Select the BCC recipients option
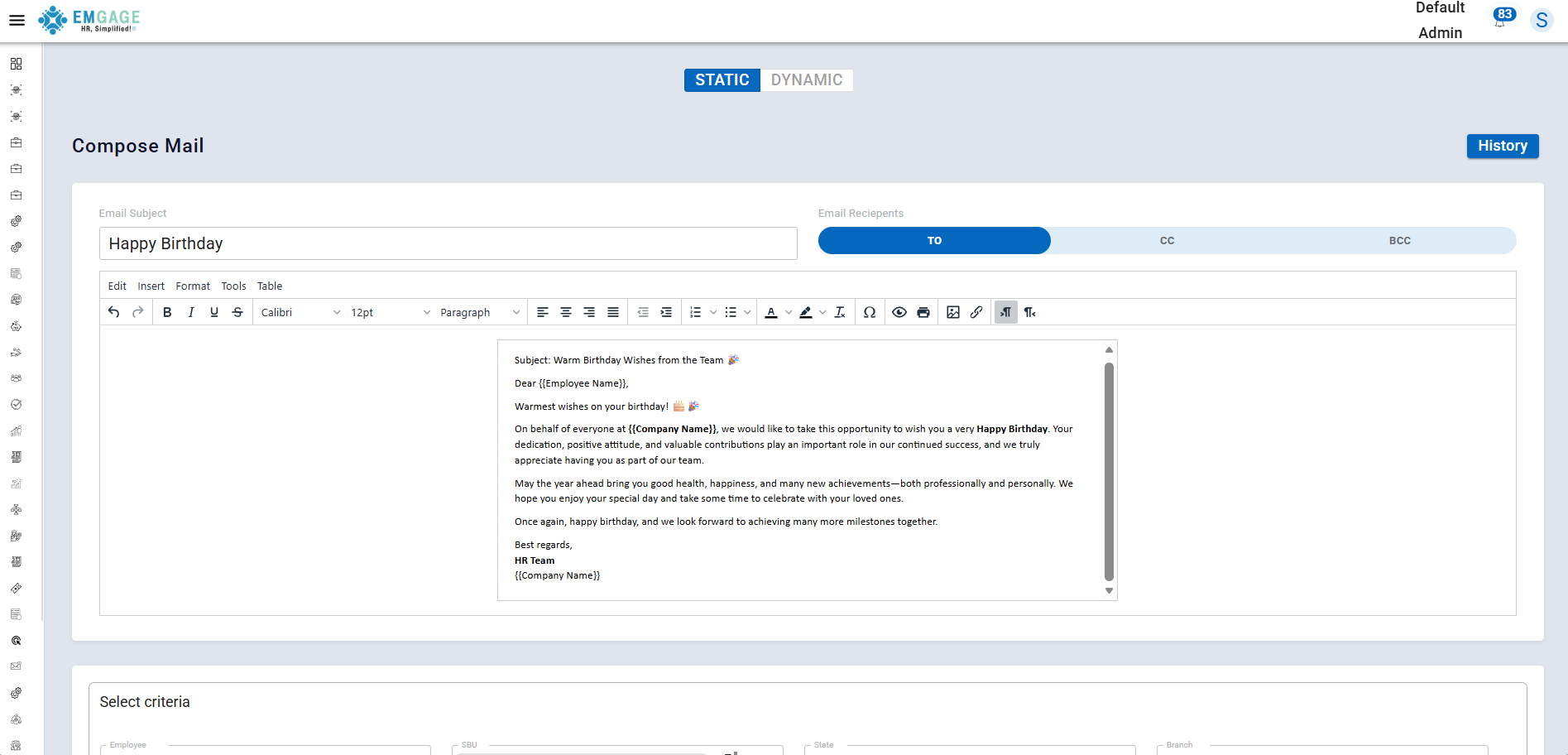The width and height of the screenshot is (1568, 755). 1400,240
